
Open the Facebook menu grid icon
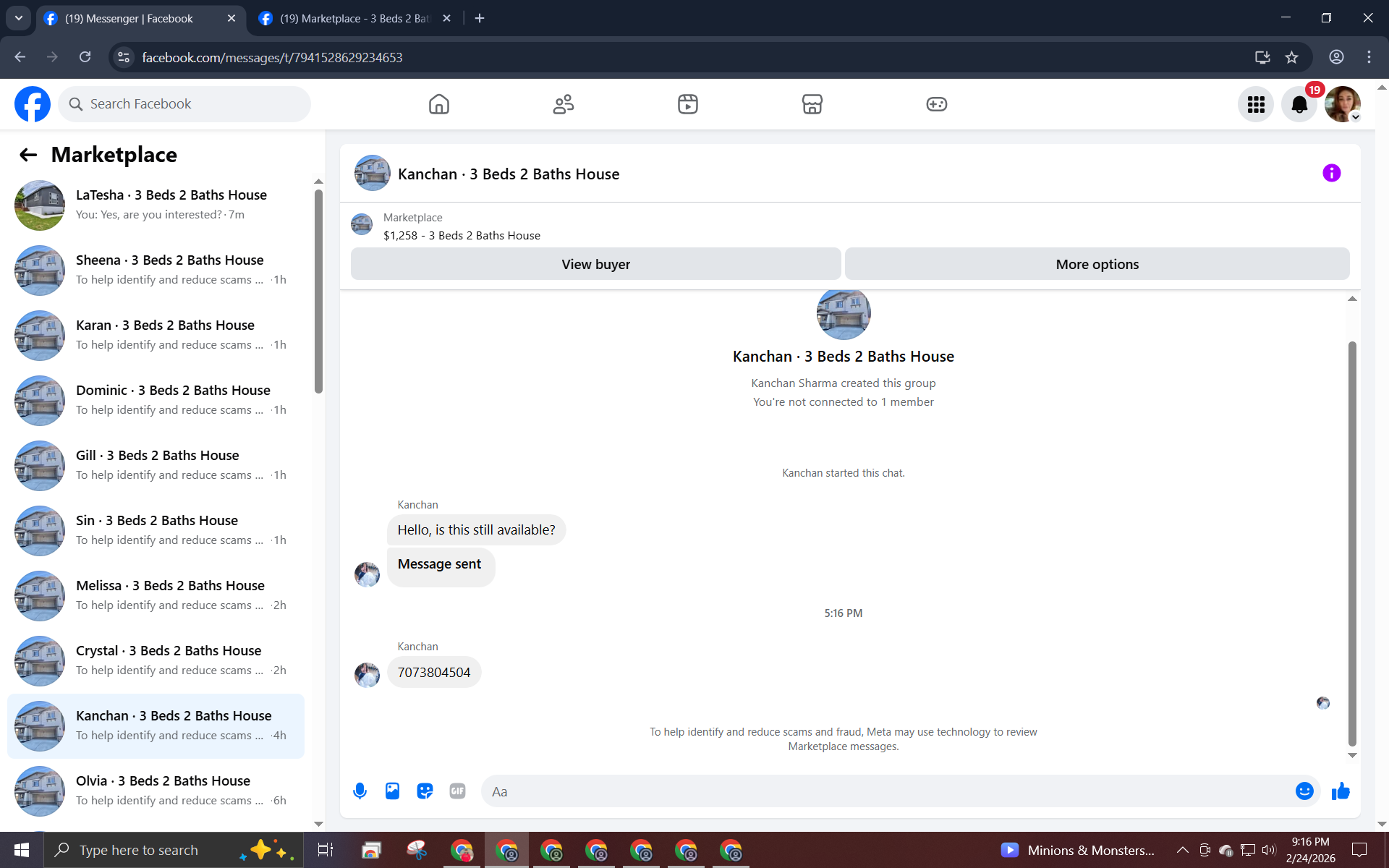[1256, 104]
